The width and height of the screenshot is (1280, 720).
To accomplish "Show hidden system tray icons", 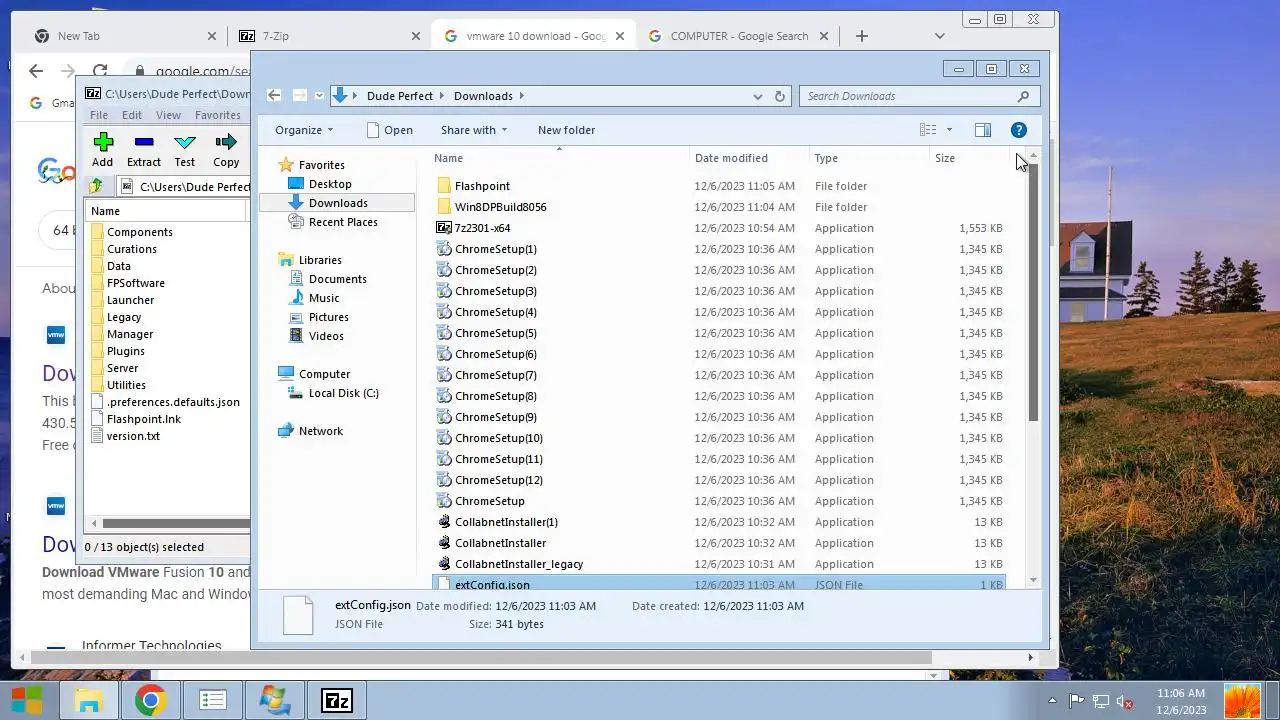I will (1052, 701).
